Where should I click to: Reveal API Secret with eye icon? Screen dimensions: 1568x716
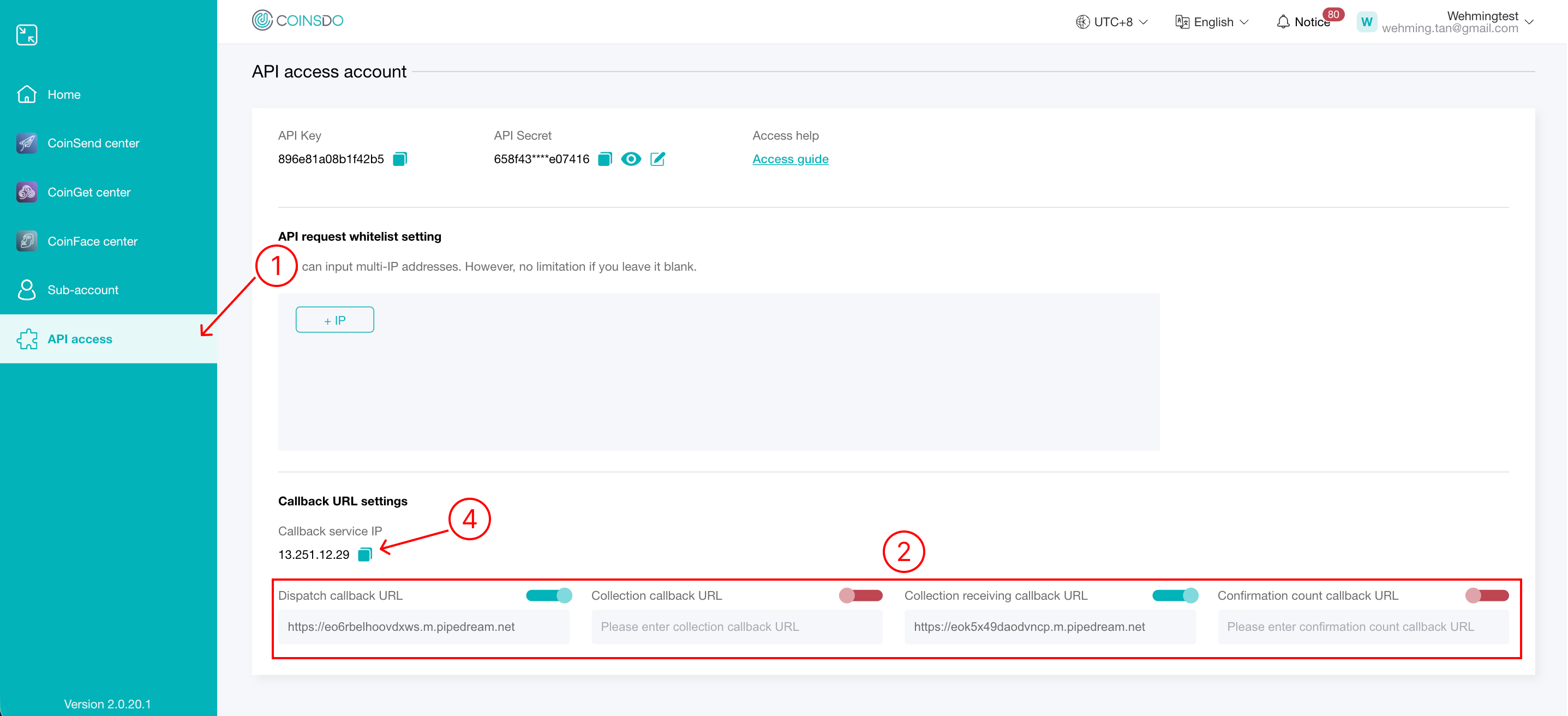pyautogui.click(x=631, y=159)
